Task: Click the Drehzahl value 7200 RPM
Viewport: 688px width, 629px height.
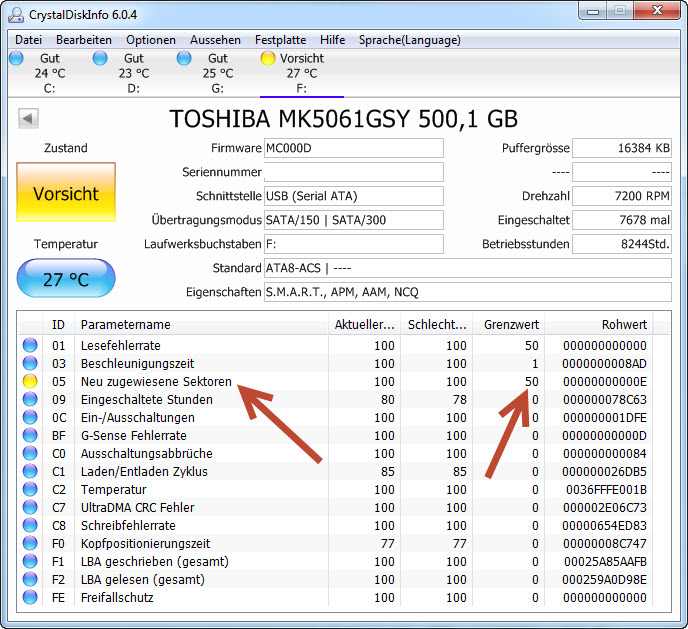Action: coord(622,196)
